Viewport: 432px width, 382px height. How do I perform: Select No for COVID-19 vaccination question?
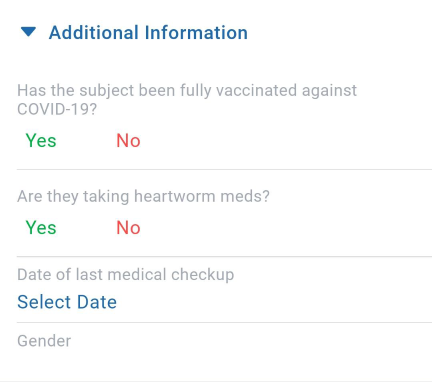click(128, 140)
